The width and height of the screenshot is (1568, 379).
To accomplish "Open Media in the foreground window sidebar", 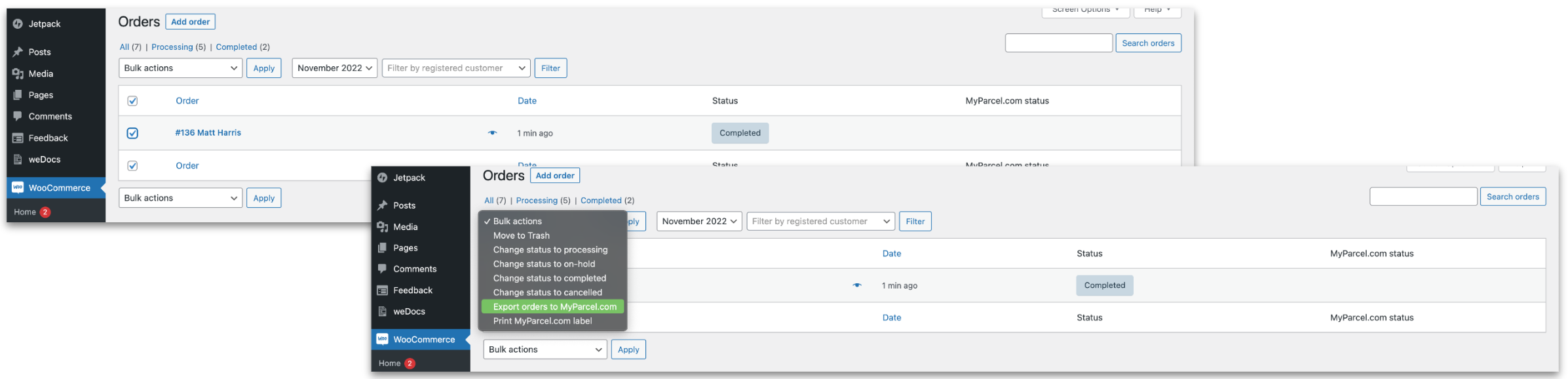I will (x=405, y=227).
